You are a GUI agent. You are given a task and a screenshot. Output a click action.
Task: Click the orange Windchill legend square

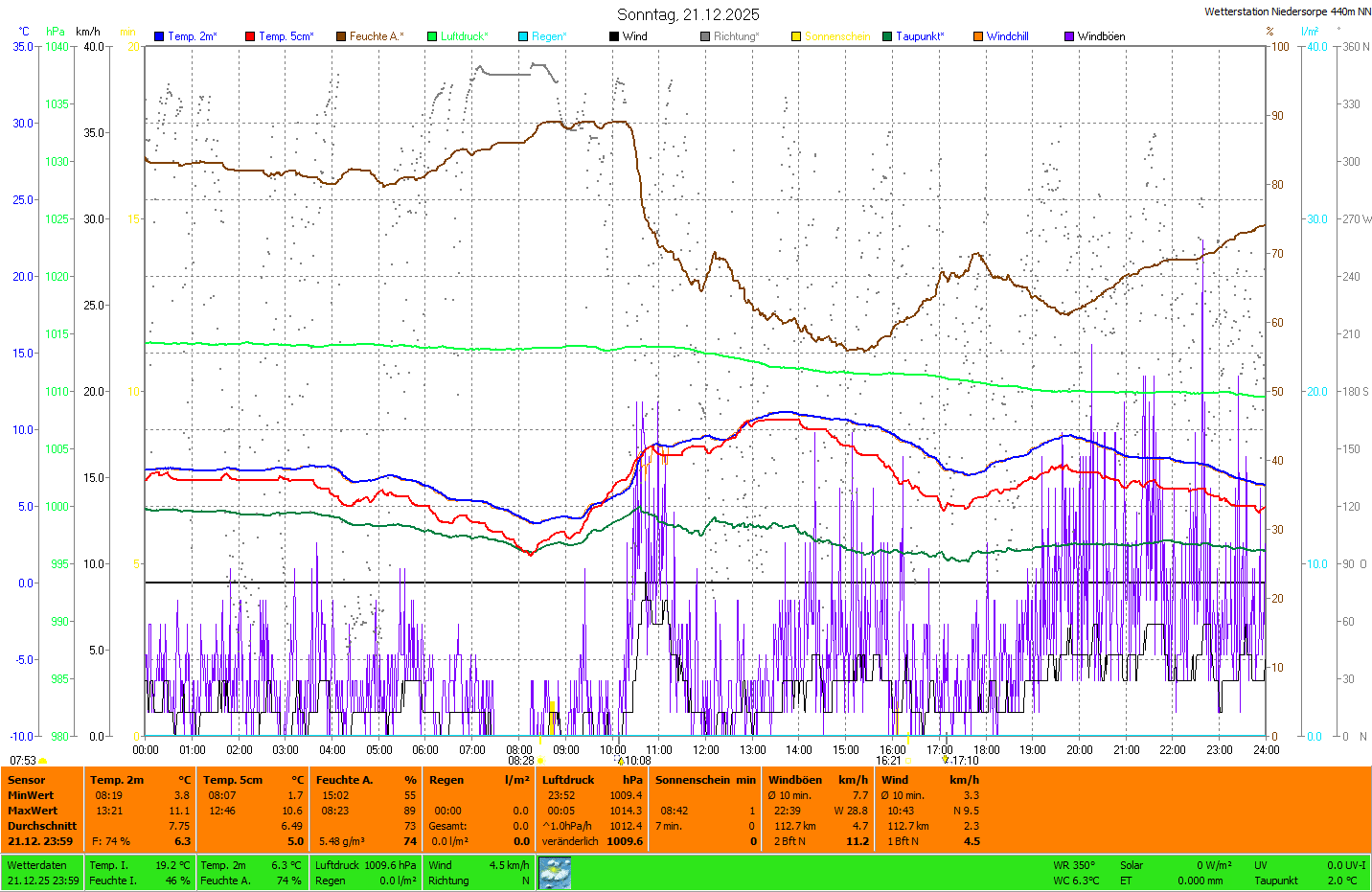click(978, 36)
